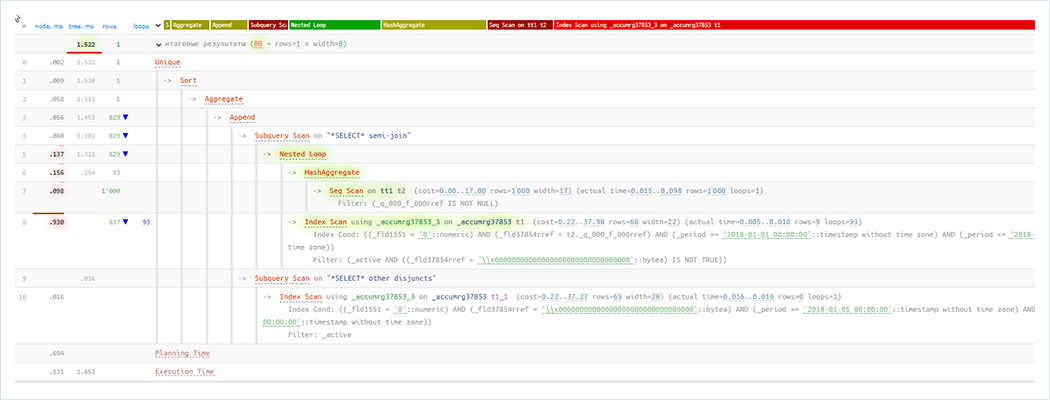Collapse the plan using the header chevron
Screen dimensions: 1050x400
156,23
